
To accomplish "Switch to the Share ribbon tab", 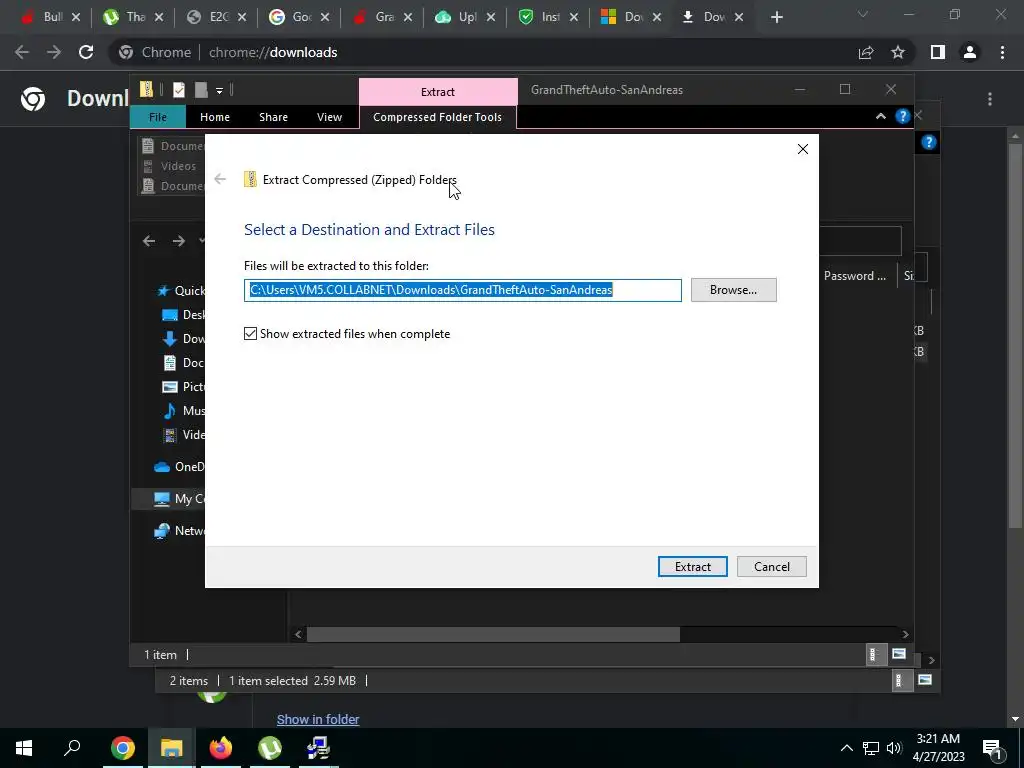I will tap(273, 117).
